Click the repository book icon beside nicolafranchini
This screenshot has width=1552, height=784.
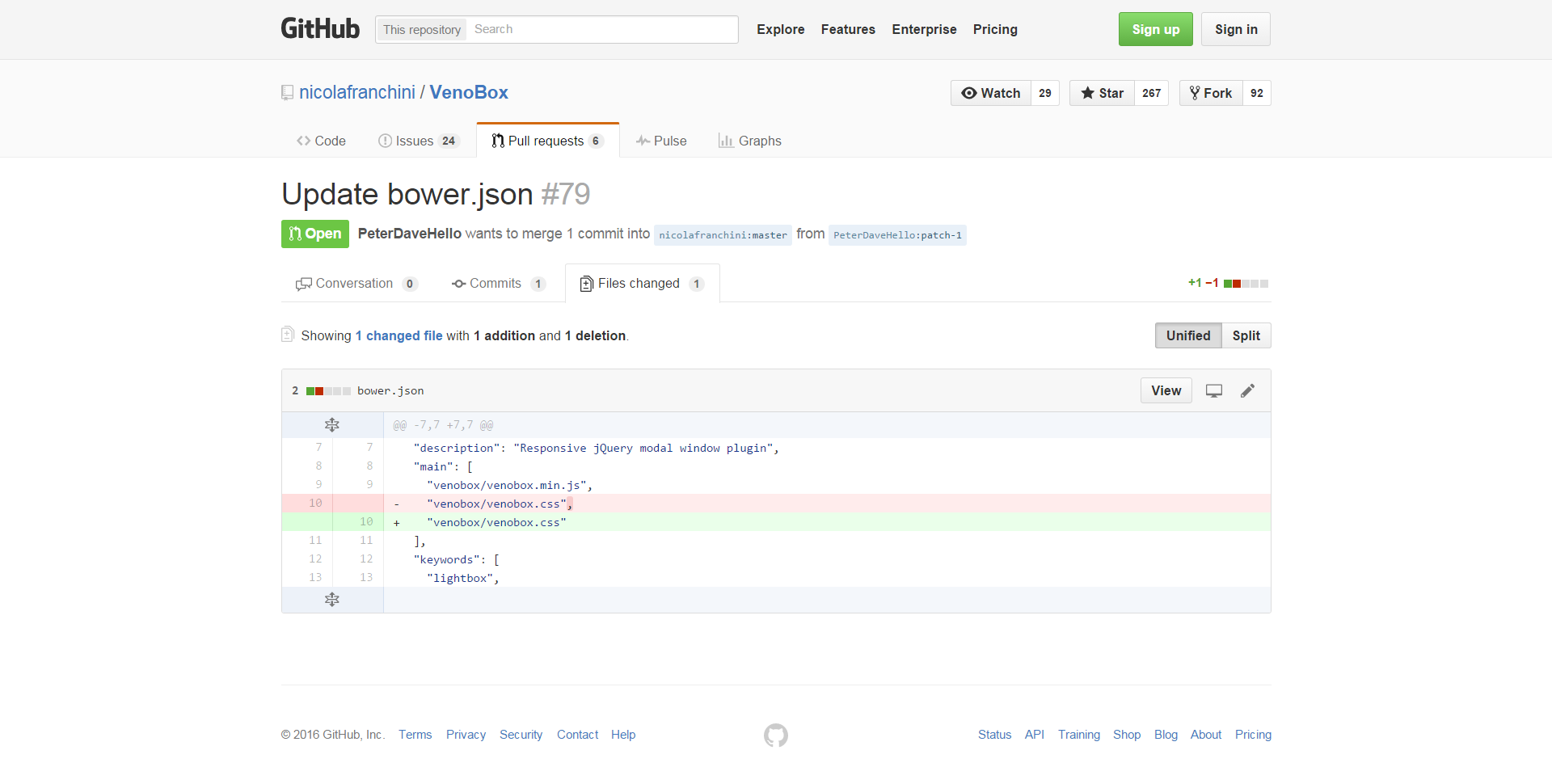pyautogui.click(x=287, y=93)
